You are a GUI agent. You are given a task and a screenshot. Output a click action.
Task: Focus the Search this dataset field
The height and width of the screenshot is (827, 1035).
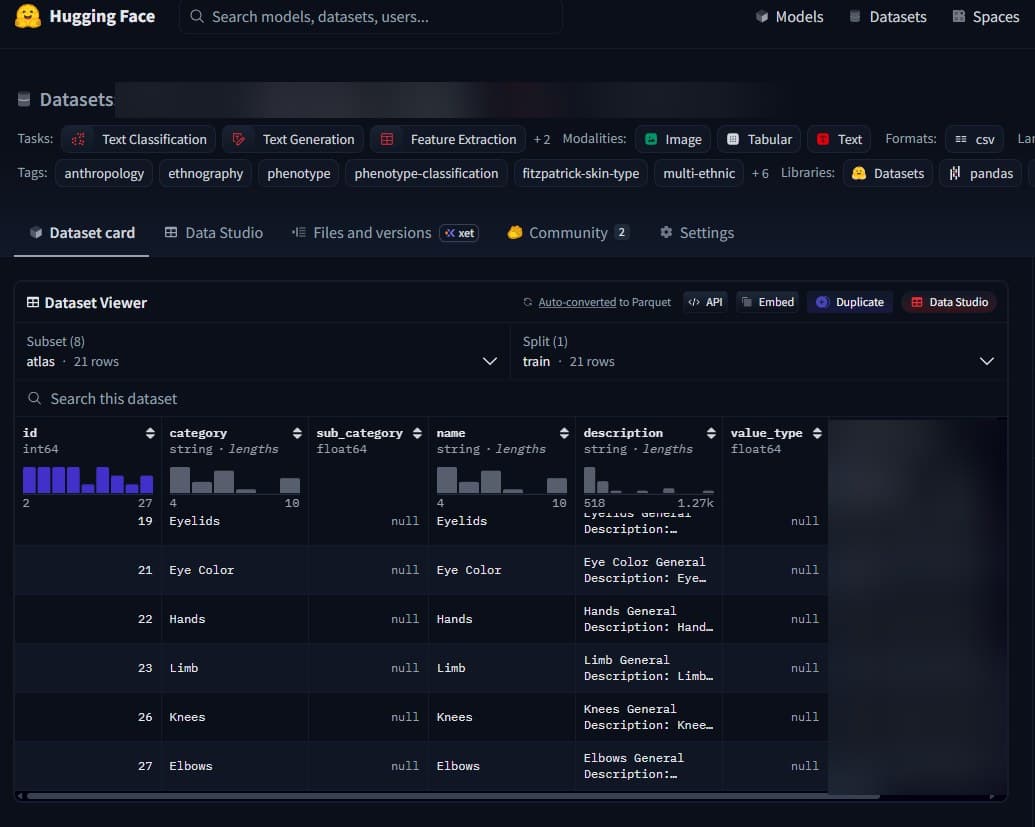coord(511,399)
